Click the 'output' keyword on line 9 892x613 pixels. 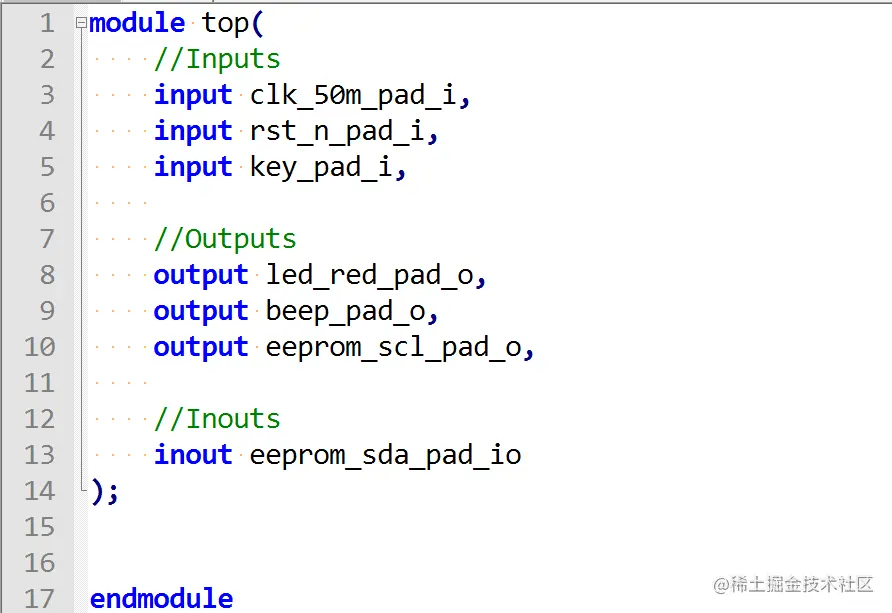pos(201,312)
